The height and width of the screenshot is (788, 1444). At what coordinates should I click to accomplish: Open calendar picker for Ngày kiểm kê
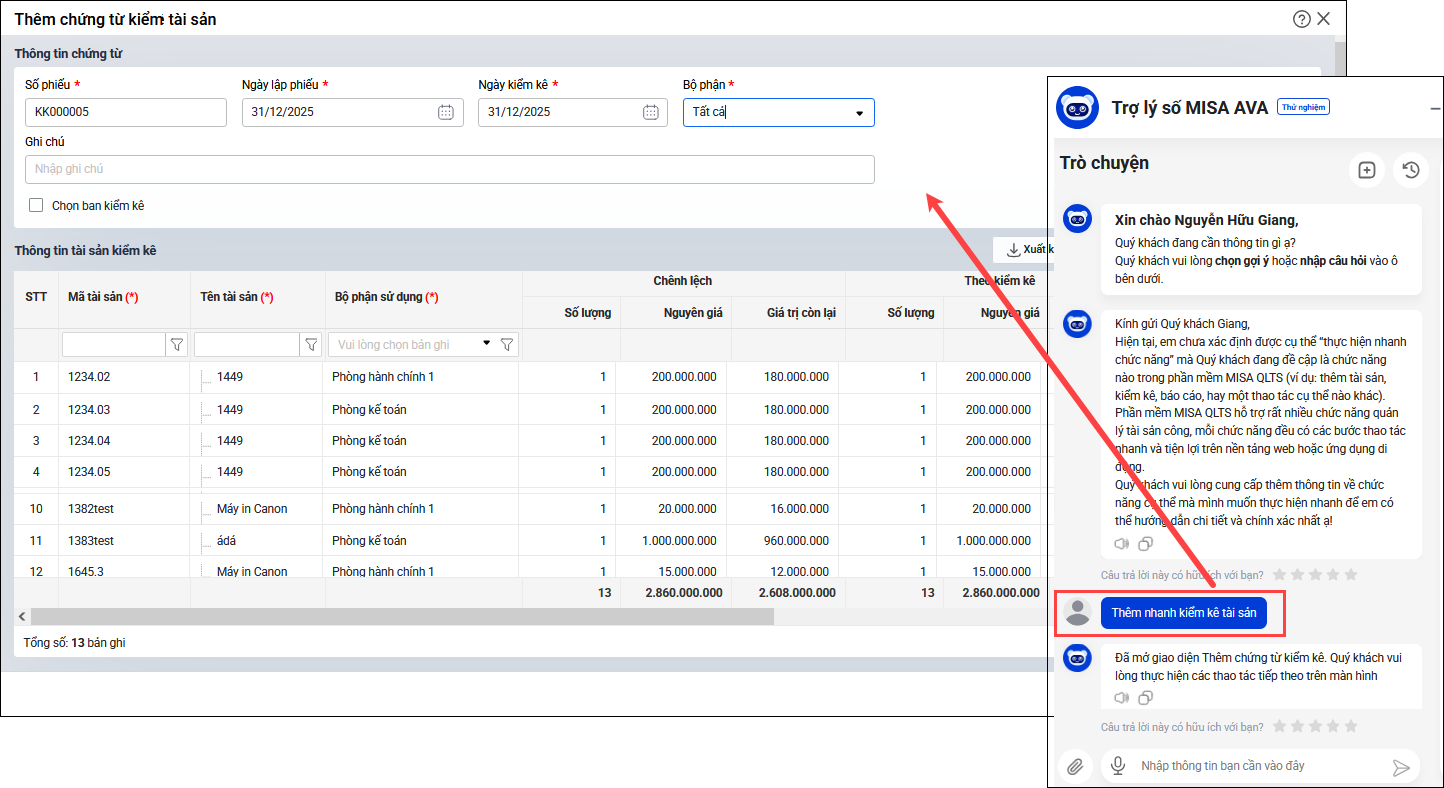coord(651,112)
